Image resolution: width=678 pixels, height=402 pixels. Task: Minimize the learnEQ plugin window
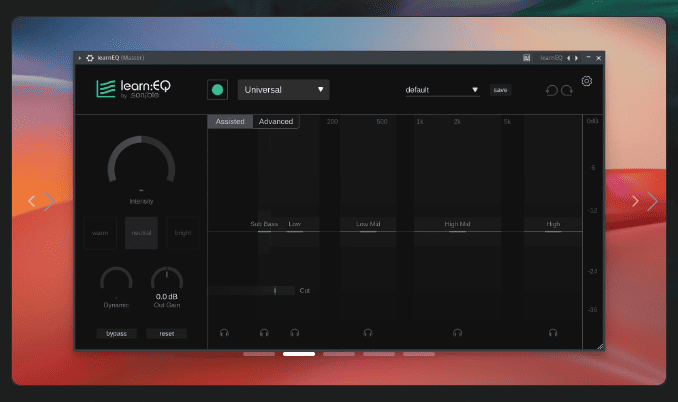tap(588, 57)
